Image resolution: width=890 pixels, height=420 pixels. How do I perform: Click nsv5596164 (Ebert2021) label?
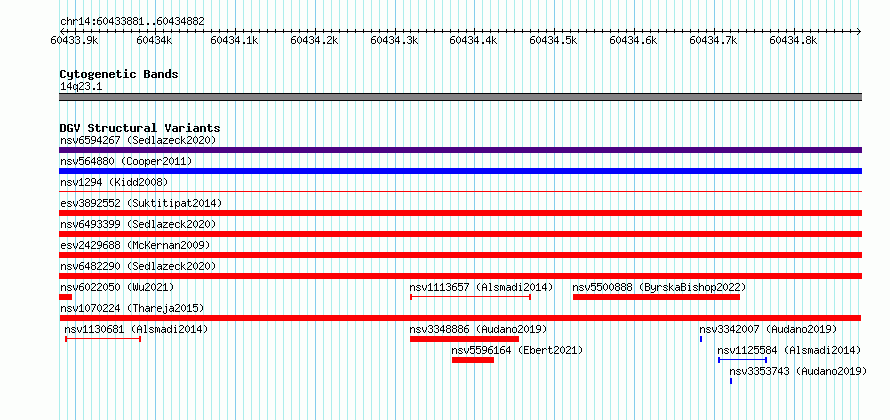(517, 350)
